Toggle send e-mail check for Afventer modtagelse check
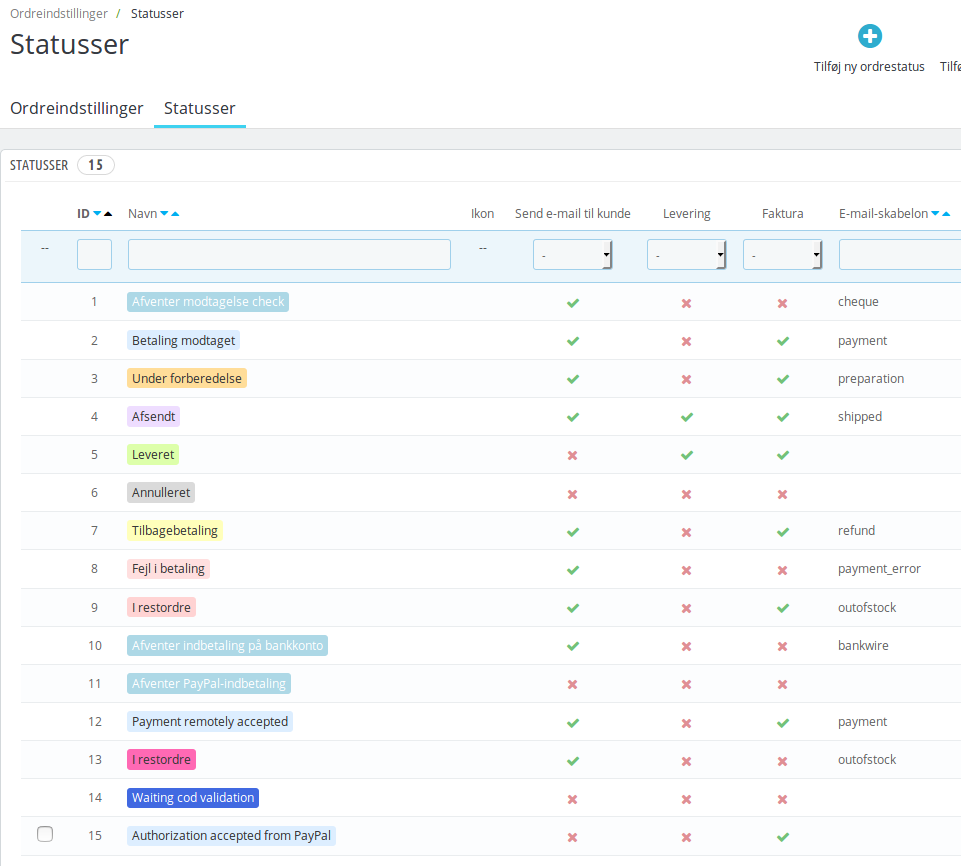Screen dimensions: 961x866 coord(572,303)
